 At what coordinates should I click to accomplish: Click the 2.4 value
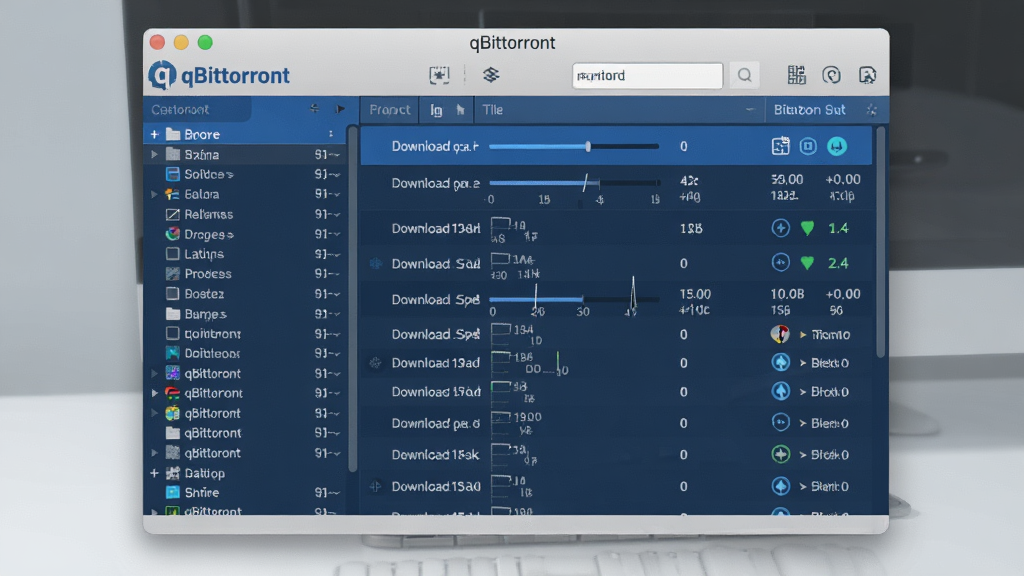click(838, 263)
